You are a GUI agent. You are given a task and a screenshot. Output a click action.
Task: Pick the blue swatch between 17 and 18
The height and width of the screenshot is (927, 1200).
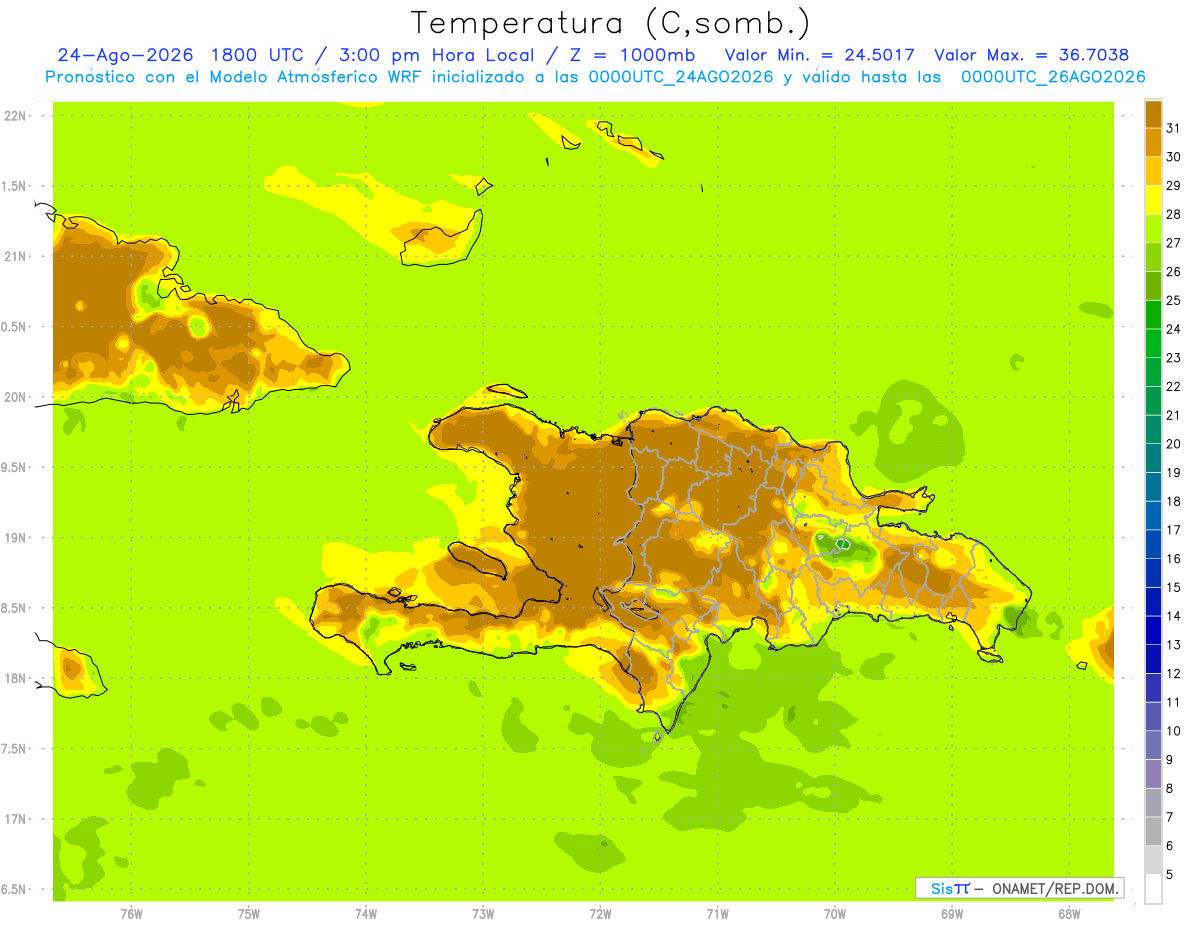(1153, 515)
